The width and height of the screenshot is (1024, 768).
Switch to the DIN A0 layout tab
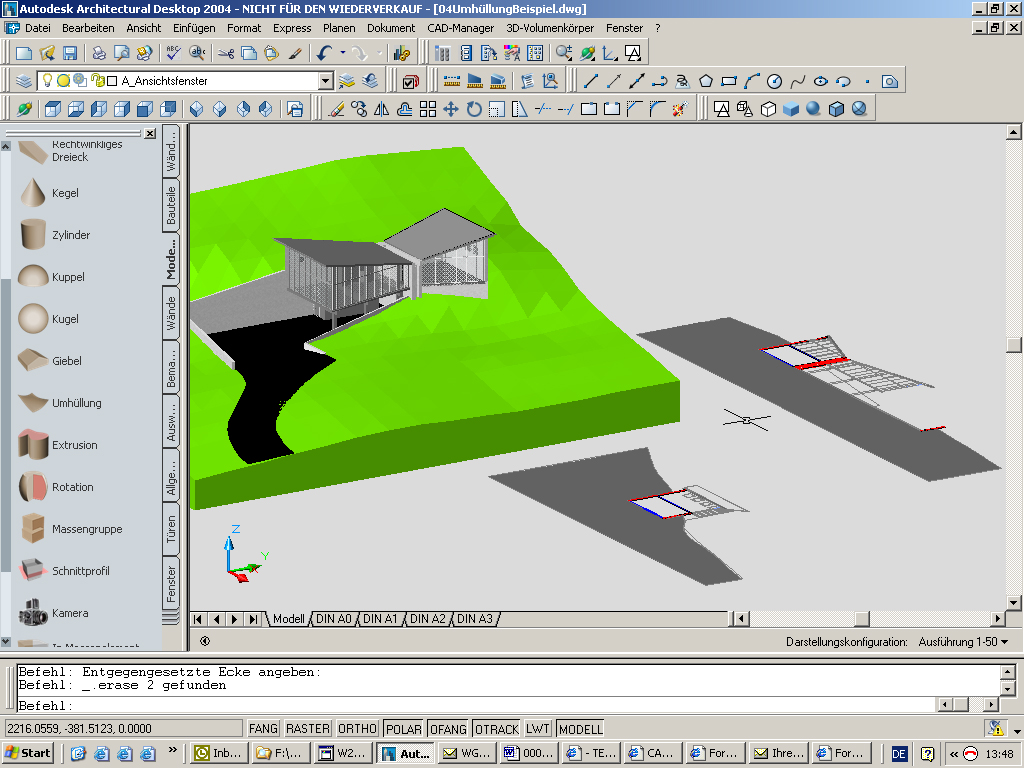(334, 618)
